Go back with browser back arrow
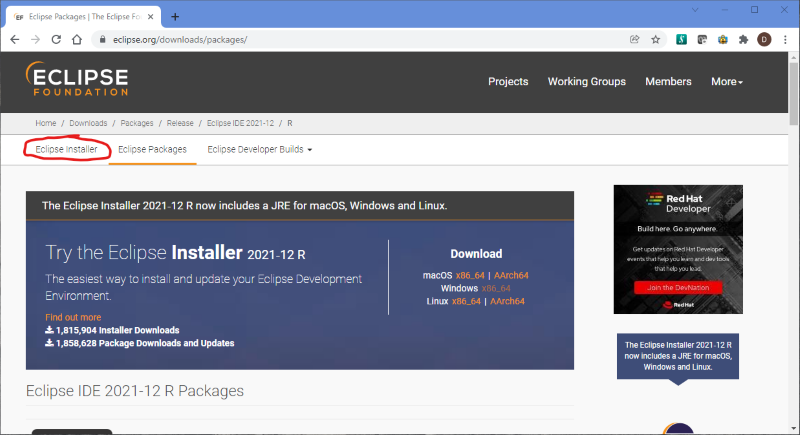The image size is (800, 435). [14, 39]
